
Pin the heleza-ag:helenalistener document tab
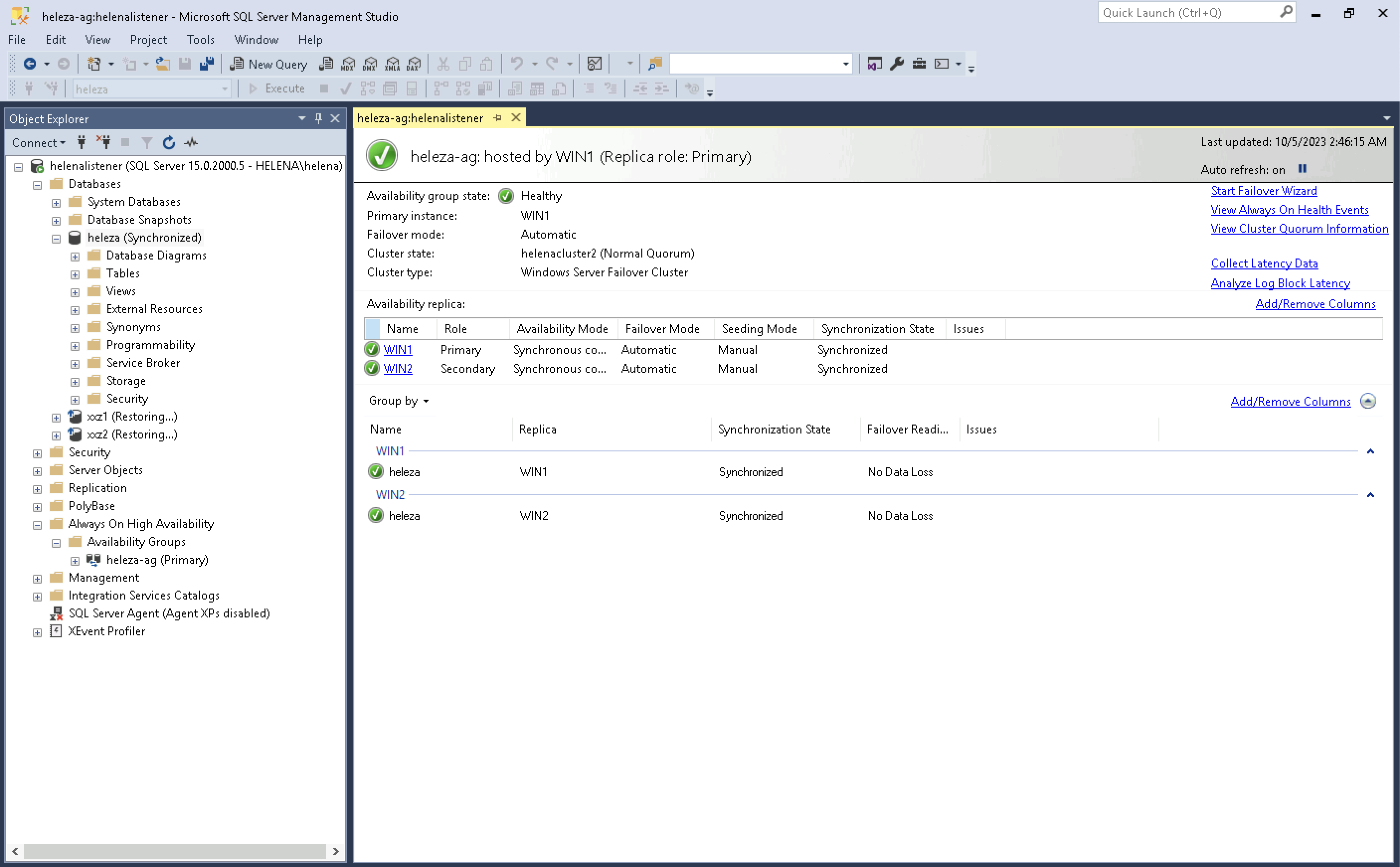click(498, 118)
